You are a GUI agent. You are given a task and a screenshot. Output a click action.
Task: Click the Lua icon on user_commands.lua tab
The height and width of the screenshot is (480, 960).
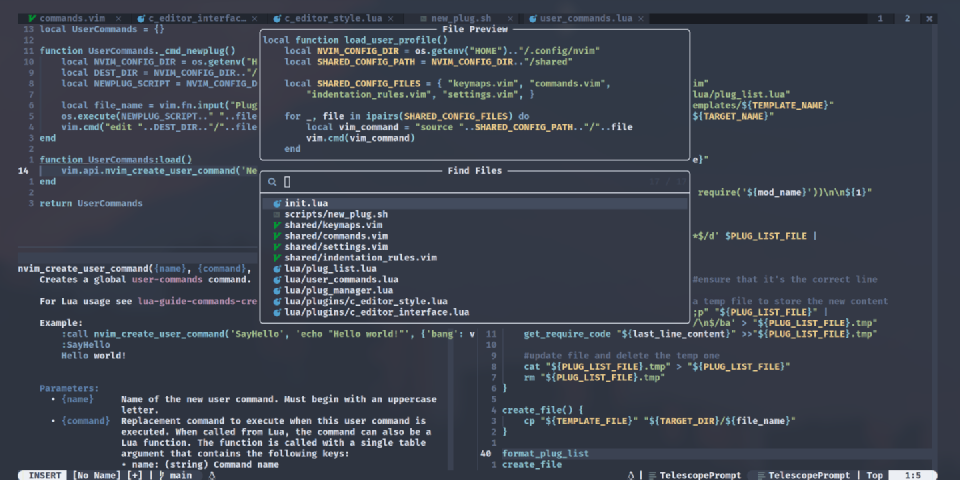(533, 18)
